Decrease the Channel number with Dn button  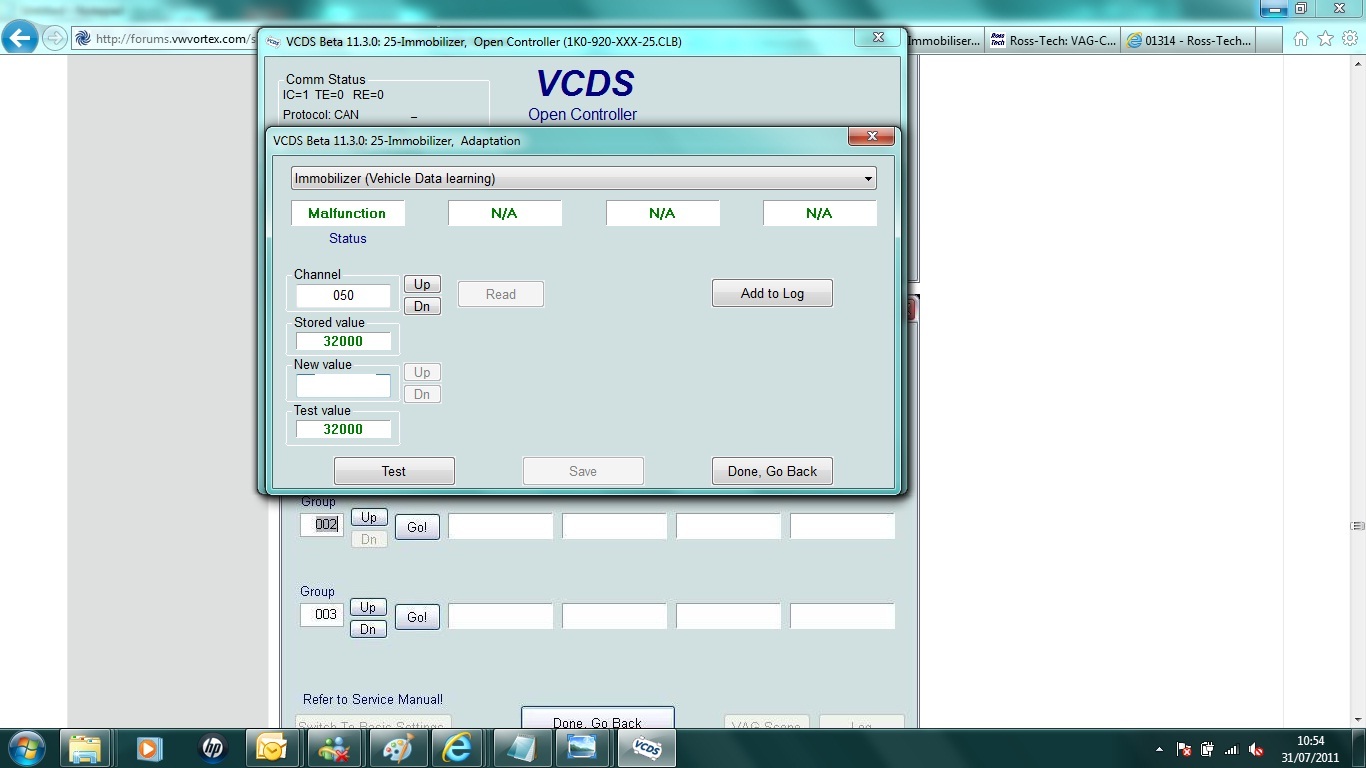[x=422, y=306]
